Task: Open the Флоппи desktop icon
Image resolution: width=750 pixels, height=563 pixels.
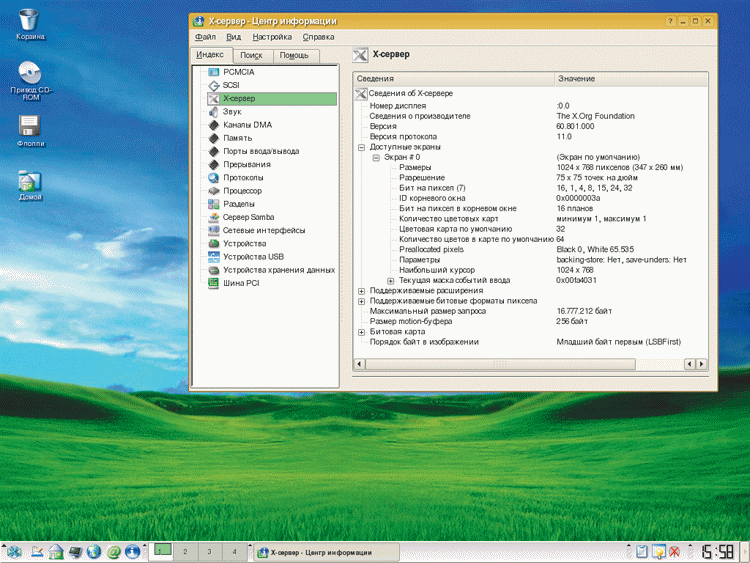Action: coord(29,126)
